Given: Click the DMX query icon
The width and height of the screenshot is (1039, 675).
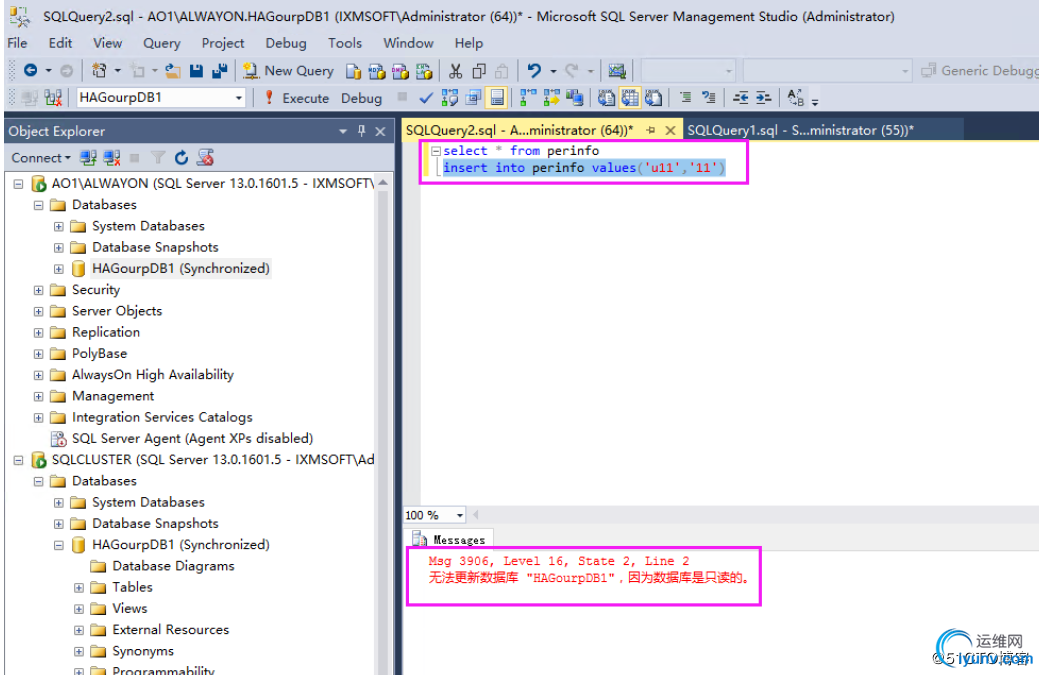Looking at the screenshot, I should pos(400,71).
